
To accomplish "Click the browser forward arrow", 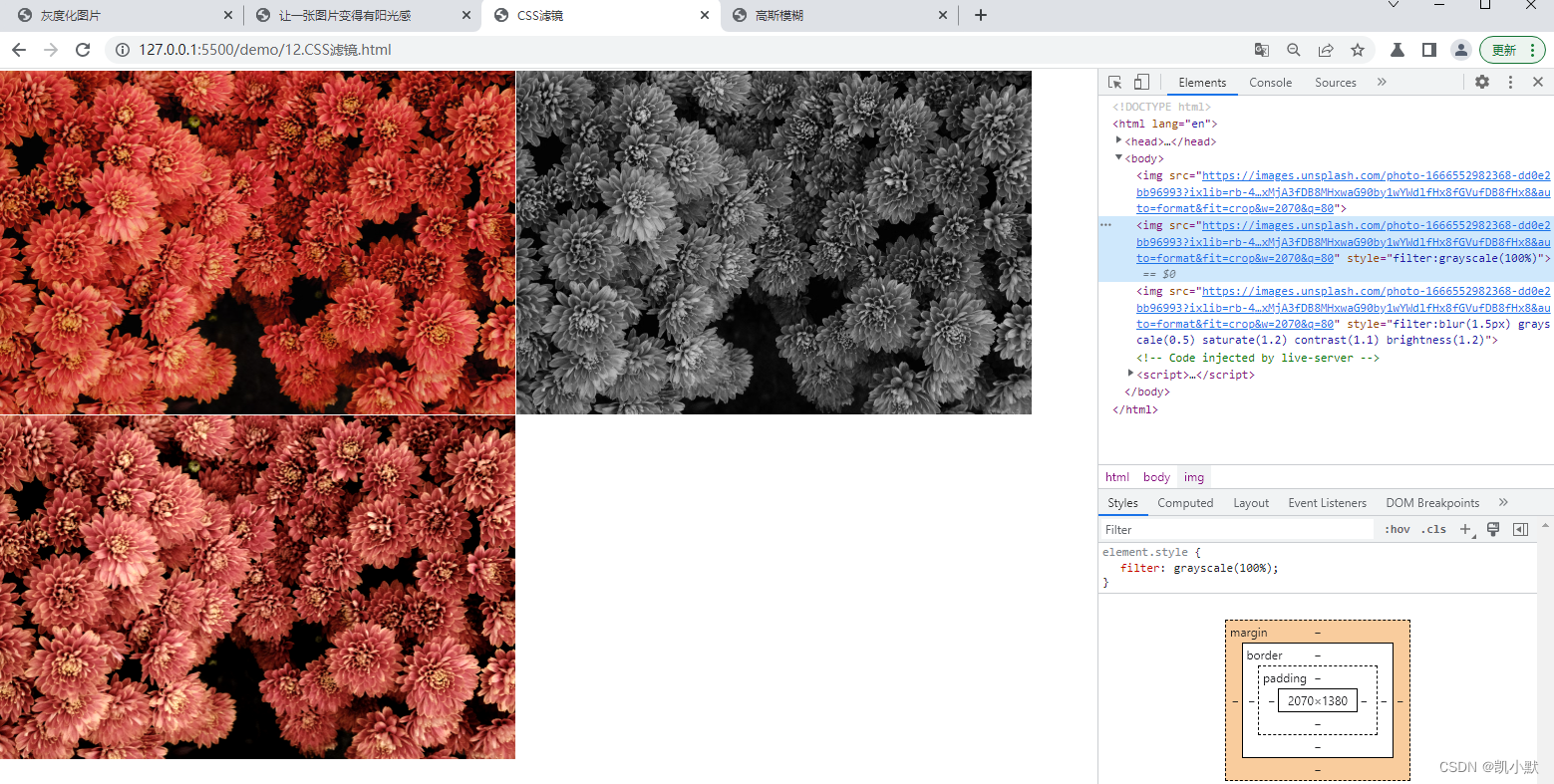I will click(51, 50).
